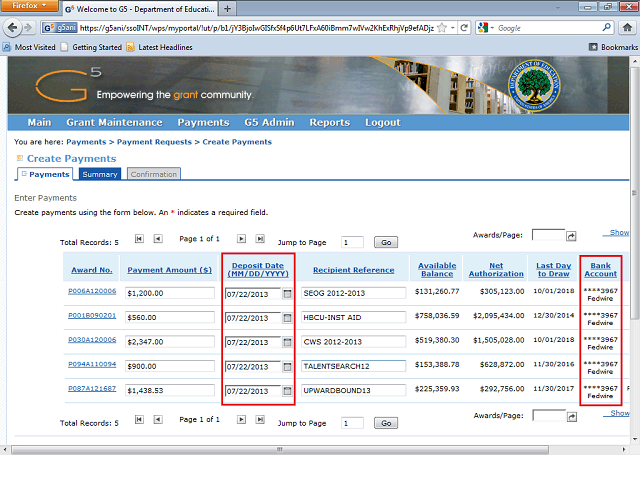Go to first page using top pagination arrow

click(139, 239)
